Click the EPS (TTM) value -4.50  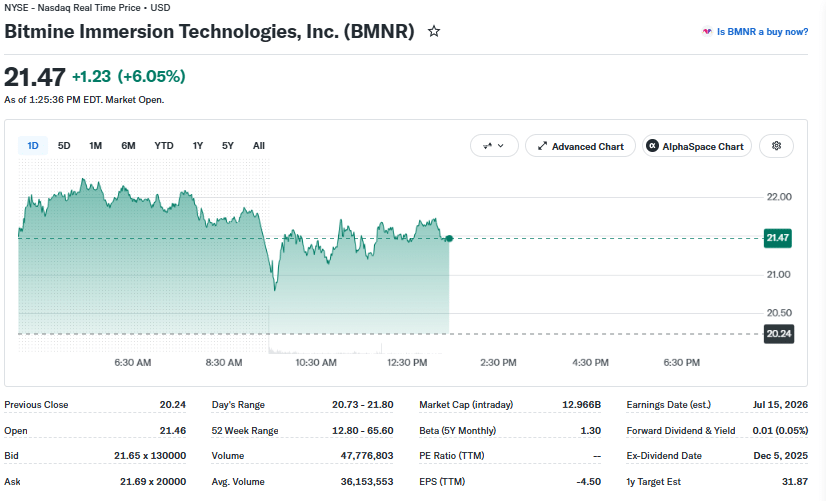pos(588,482)
